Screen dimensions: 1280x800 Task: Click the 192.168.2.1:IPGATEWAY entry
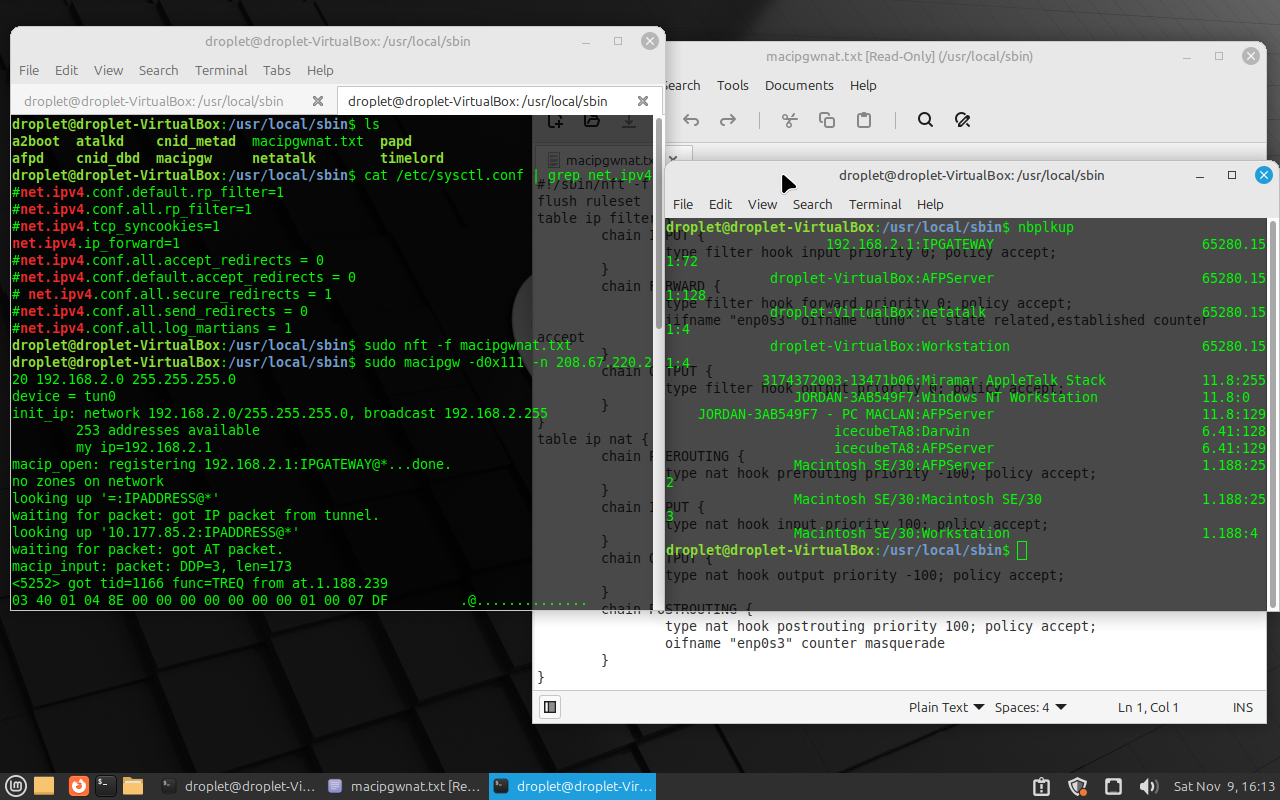tap(910, 244)
